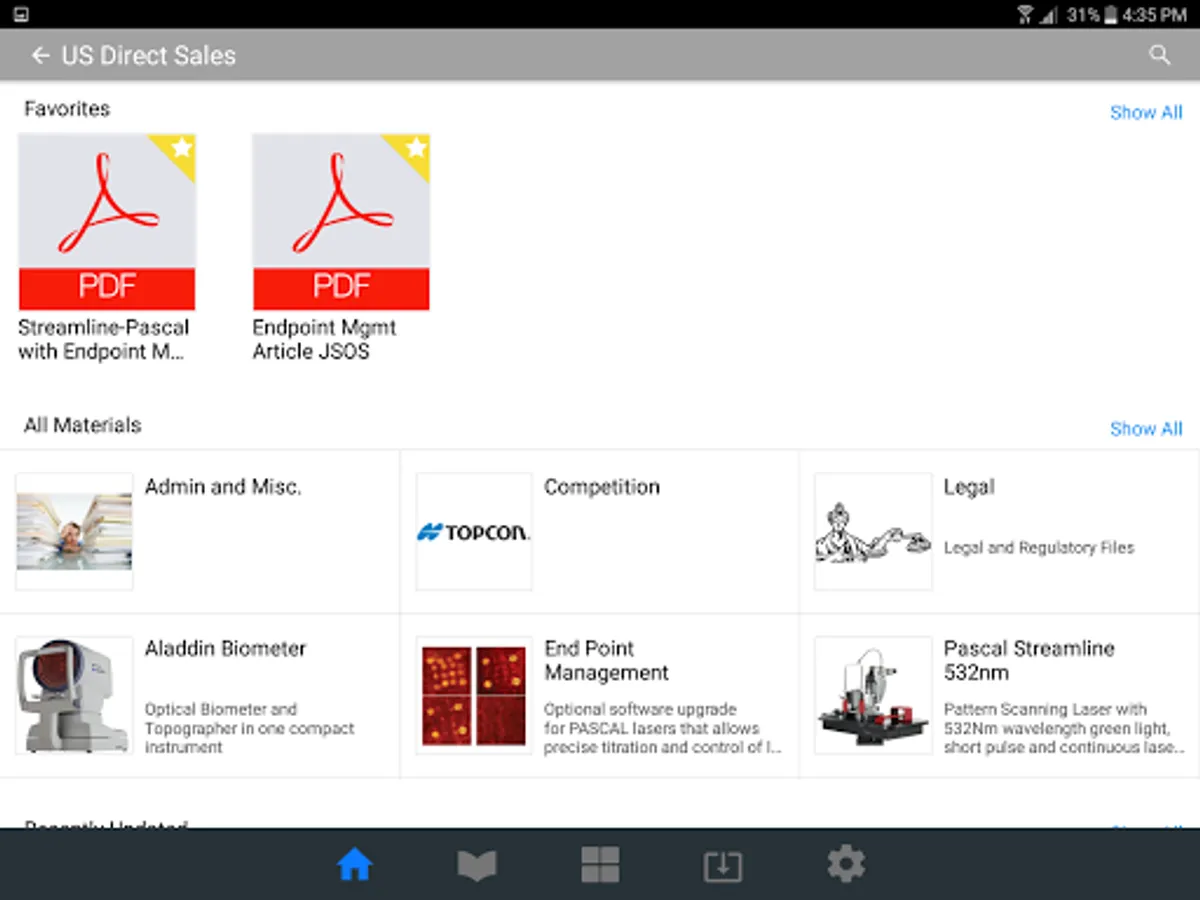Open Legal folder title

(x=969, y=487)
